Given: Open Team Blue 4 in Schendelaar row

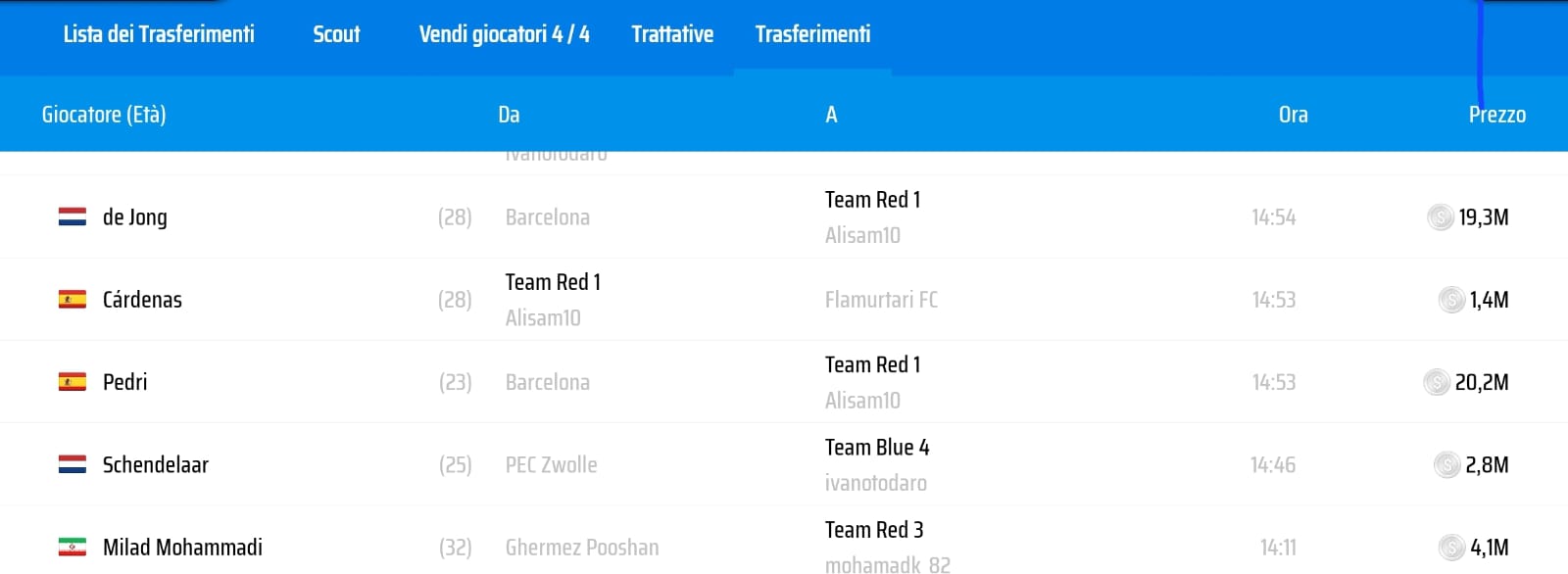Looking at the screenshot, I should [x=876, y=448].
